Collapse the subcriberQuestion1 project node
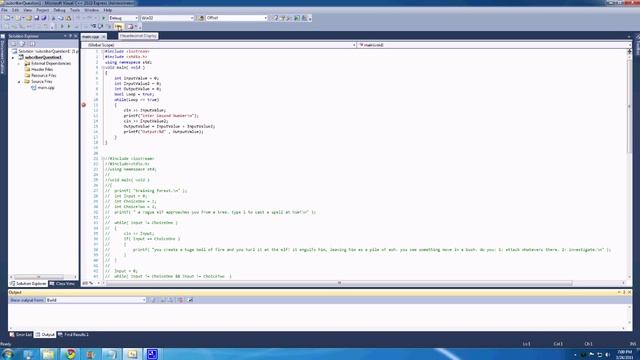Image resolution: width=640 pixels, height=360 pixels. (x=13, y=58)
